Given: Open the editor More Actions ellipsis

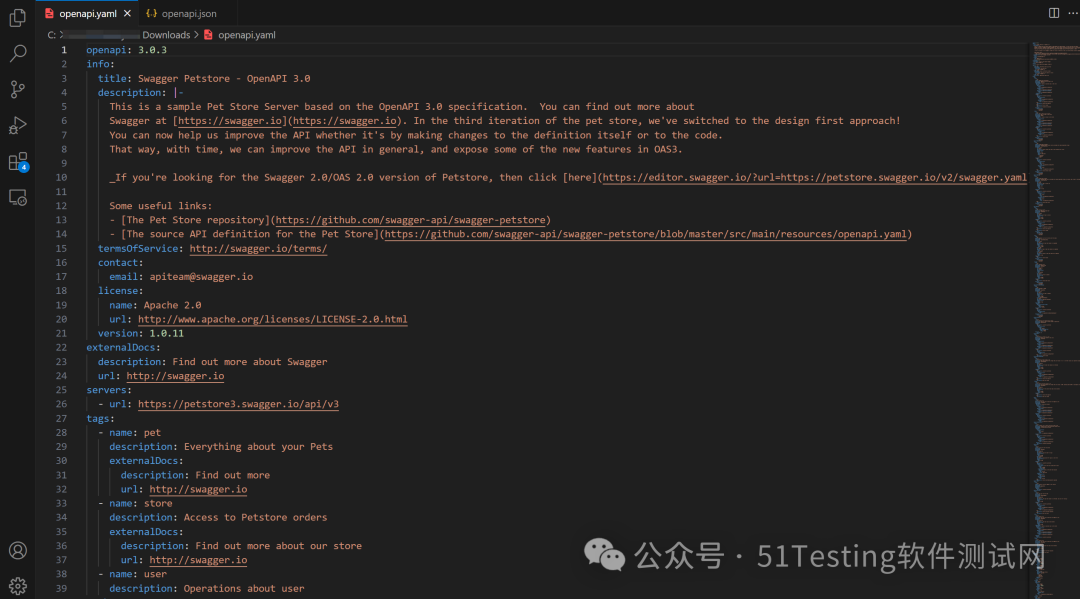Looking at the screenshot, I should coord(1073,13).
